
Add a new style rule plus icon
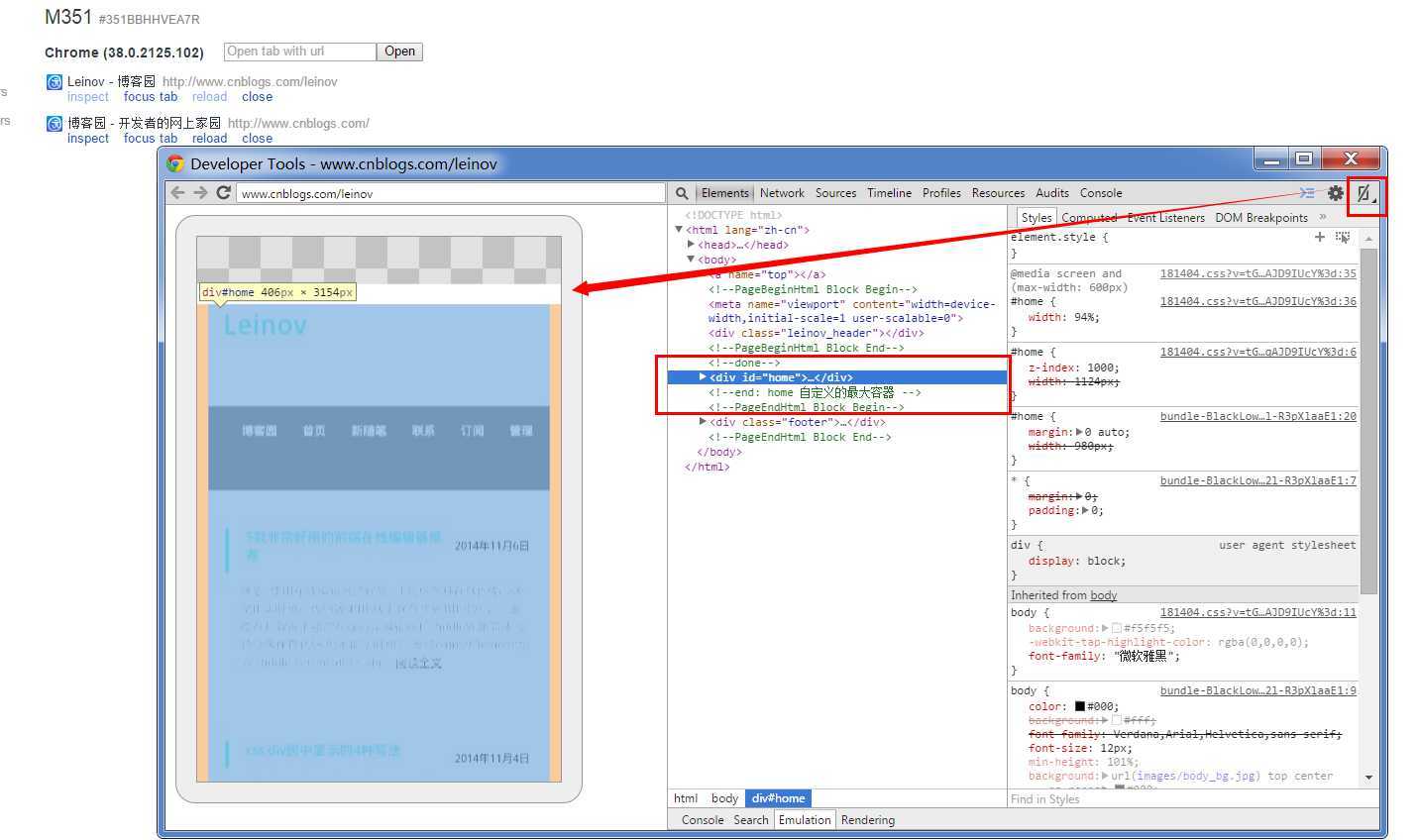[x=1319, y=237]
